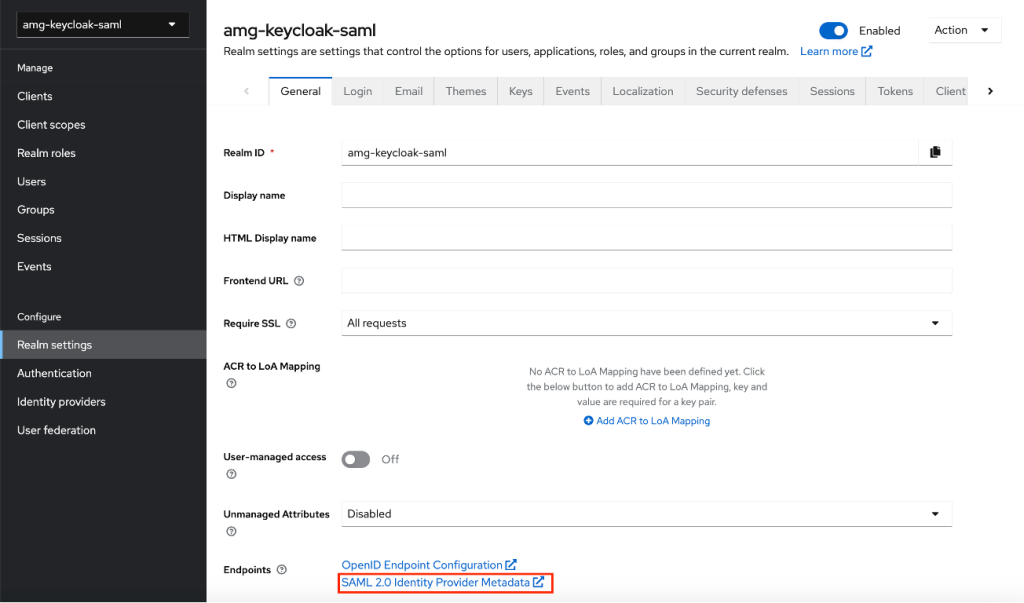Image resolution: width=1024 pixels, height=603 pixels.
Task: Open SAML 2.0 Identity Provider Metadata link
Action: click(x=443, y=583)
